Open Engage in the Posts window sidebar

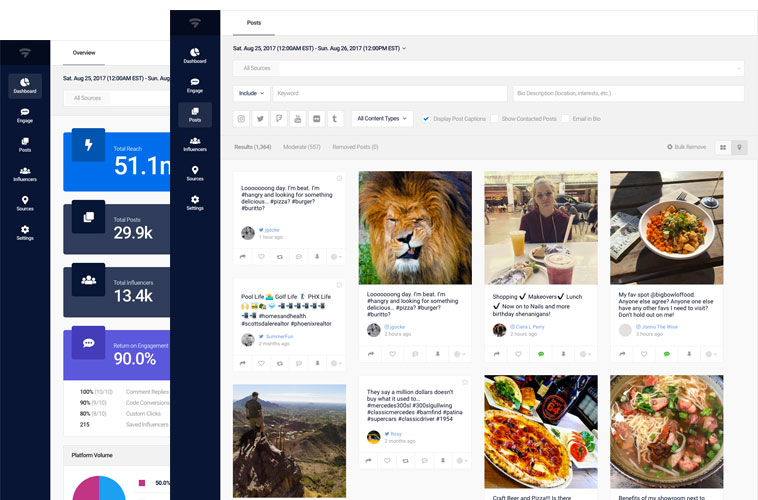point(195,85)
